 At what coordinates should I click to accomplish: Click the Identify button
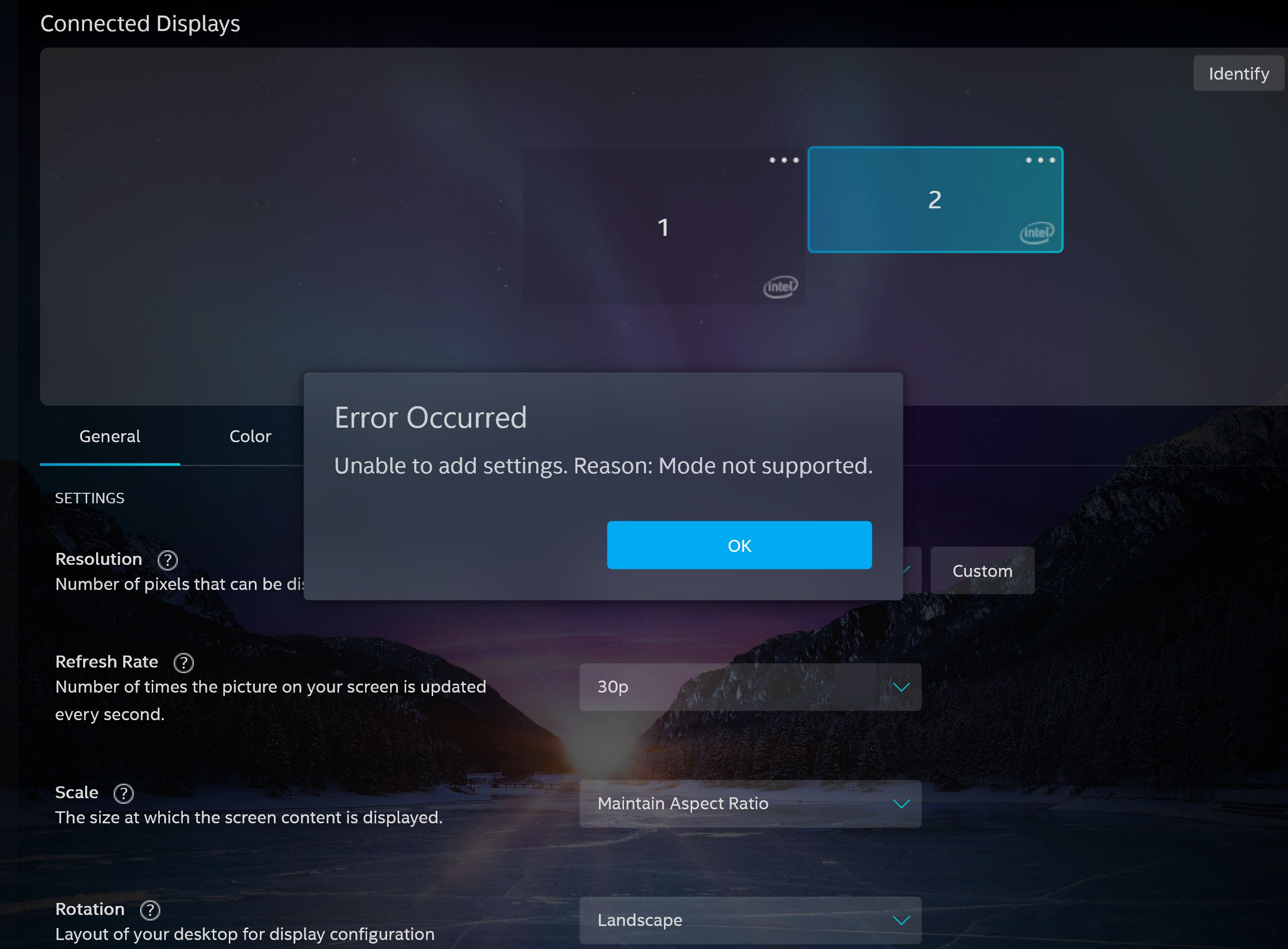(x=1238, y=74)
